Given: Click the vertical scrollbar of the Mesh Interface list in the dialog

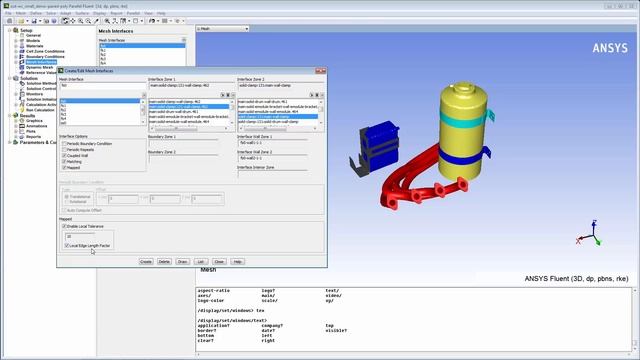Looking at the screenshot, I should coord(143,111).
